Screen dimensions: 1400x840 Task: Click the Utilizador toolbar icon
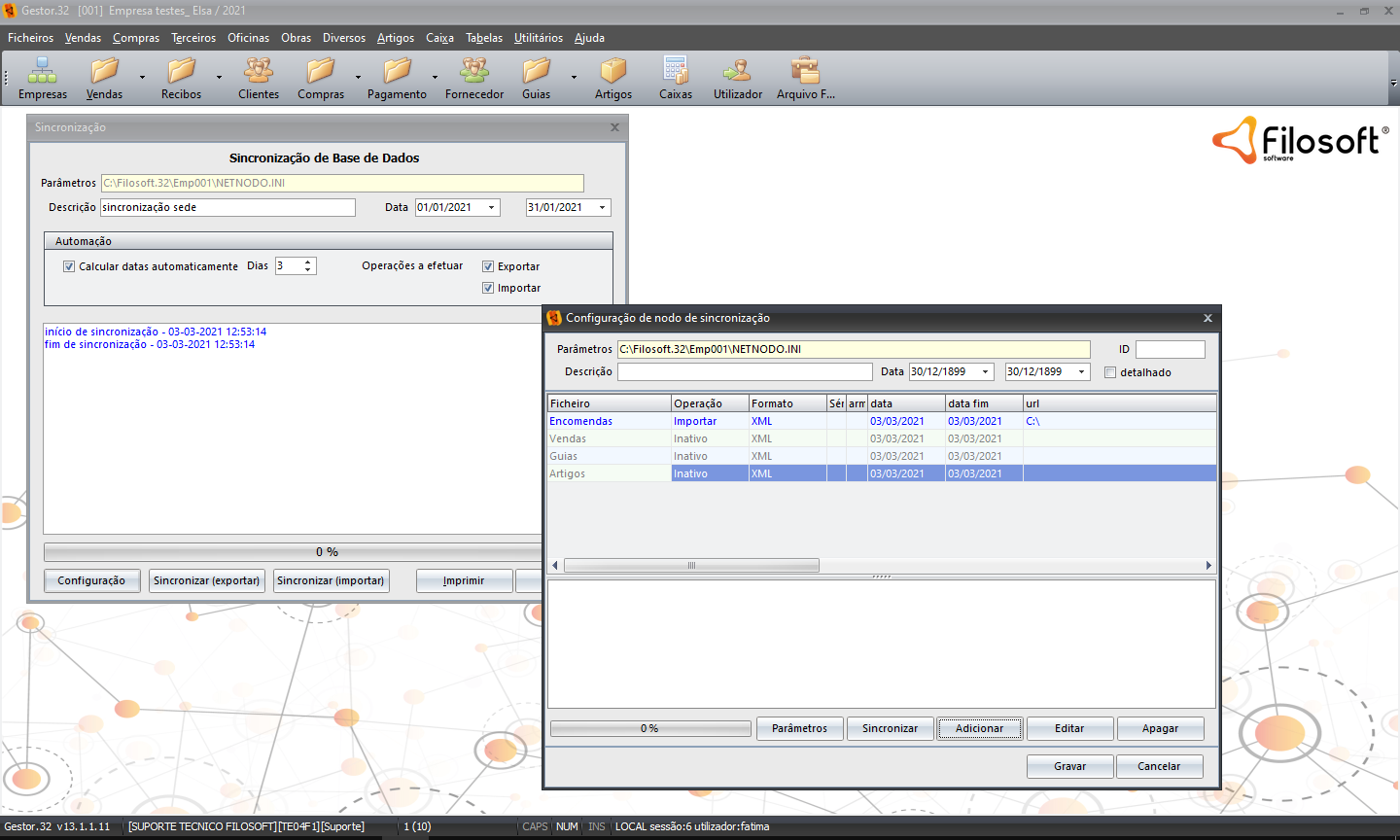tap(738, 72)
